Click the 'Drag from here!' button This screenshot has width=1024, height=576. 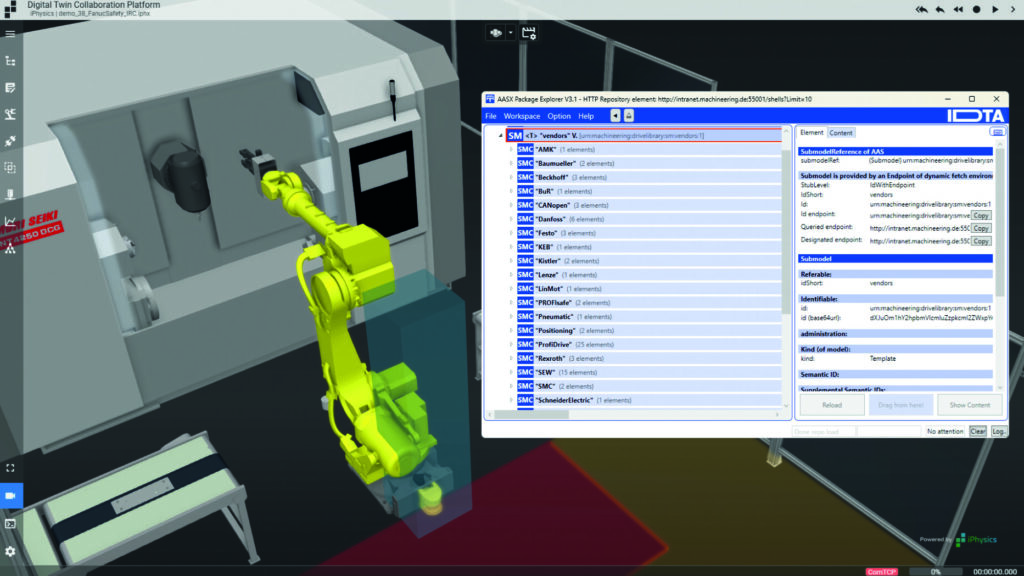pyautogui.click(x=901, y=405)
